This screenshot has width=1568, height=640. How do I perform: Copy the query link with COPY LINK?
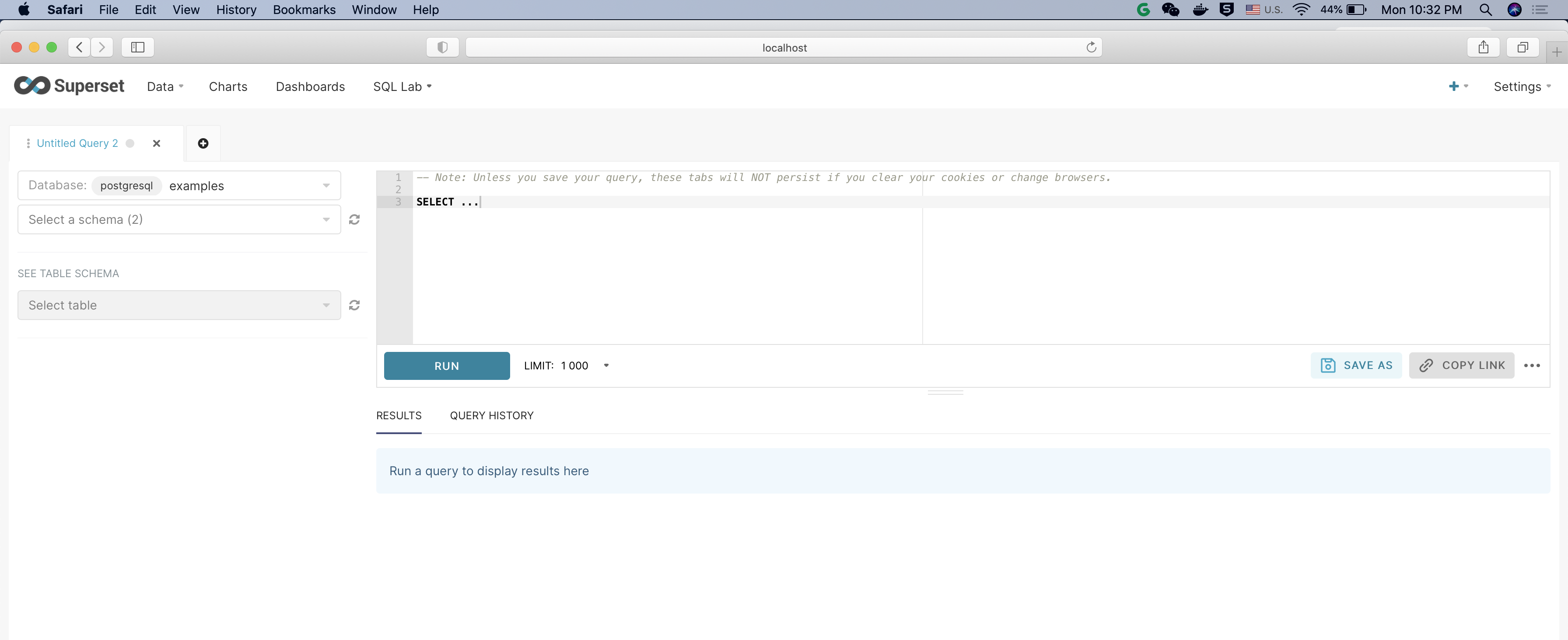point(1462,365)
